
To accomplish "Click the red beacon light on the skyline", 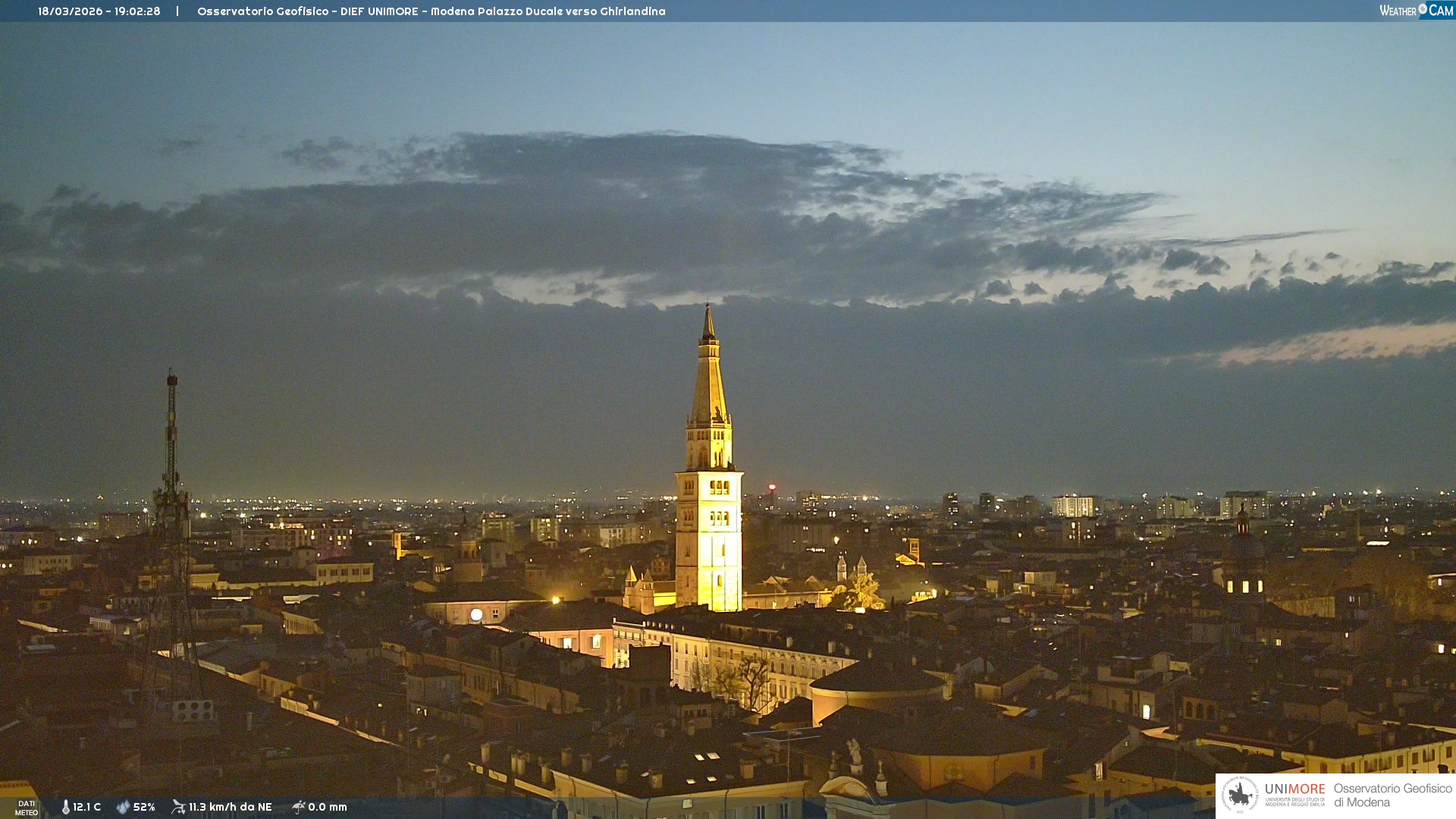I will [x=772, y=487].
